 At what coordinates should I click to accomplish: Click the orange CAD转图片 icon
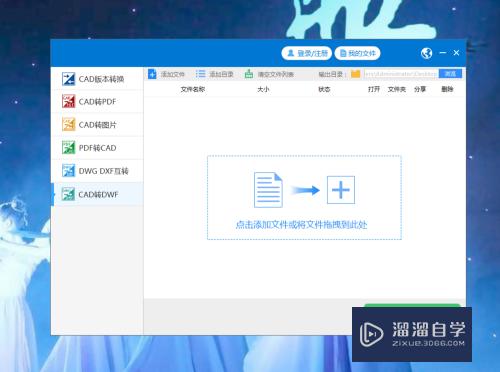(x=68, y=124)
